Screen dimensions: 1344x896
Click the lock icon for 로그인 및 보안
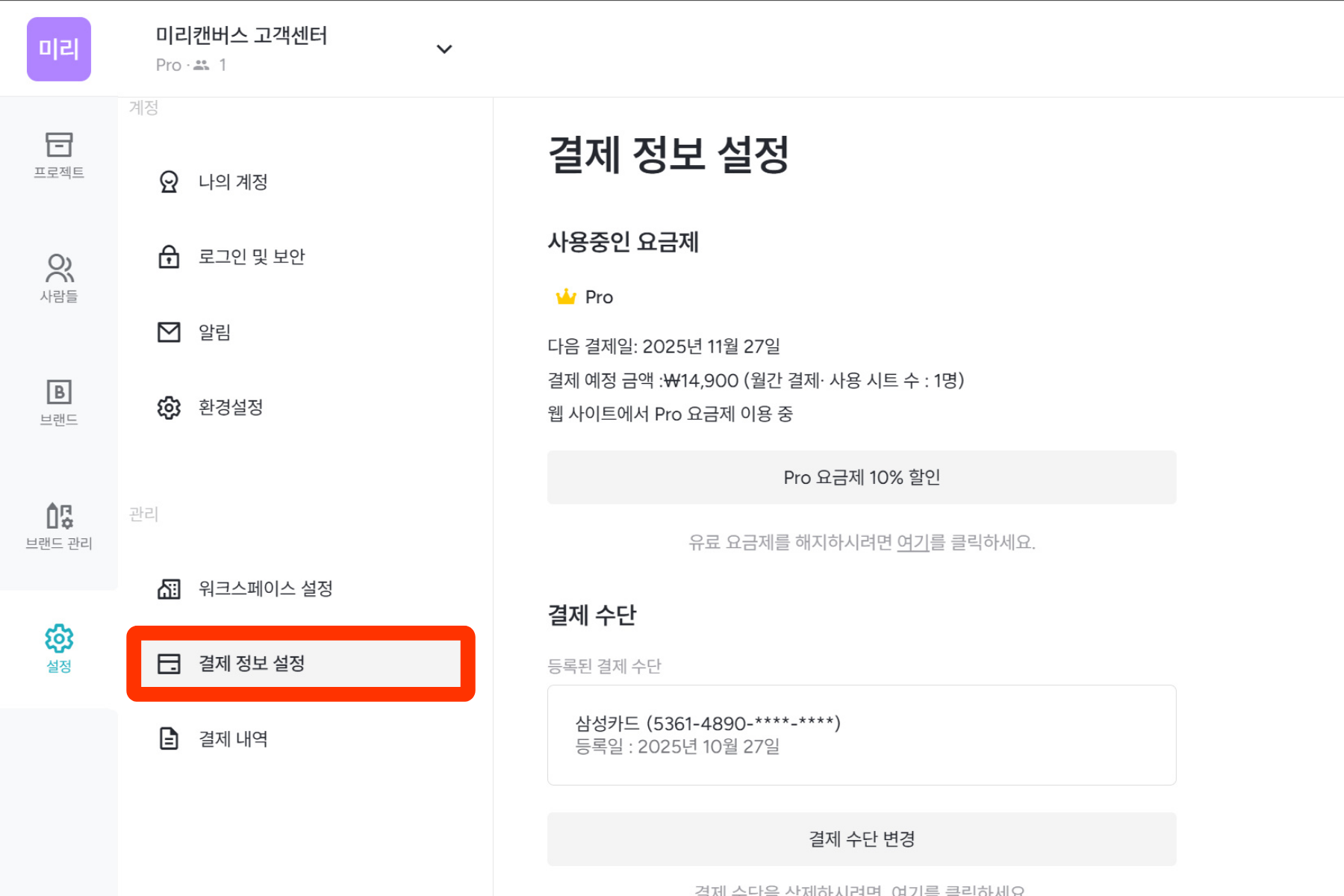[x=169, y=257]
